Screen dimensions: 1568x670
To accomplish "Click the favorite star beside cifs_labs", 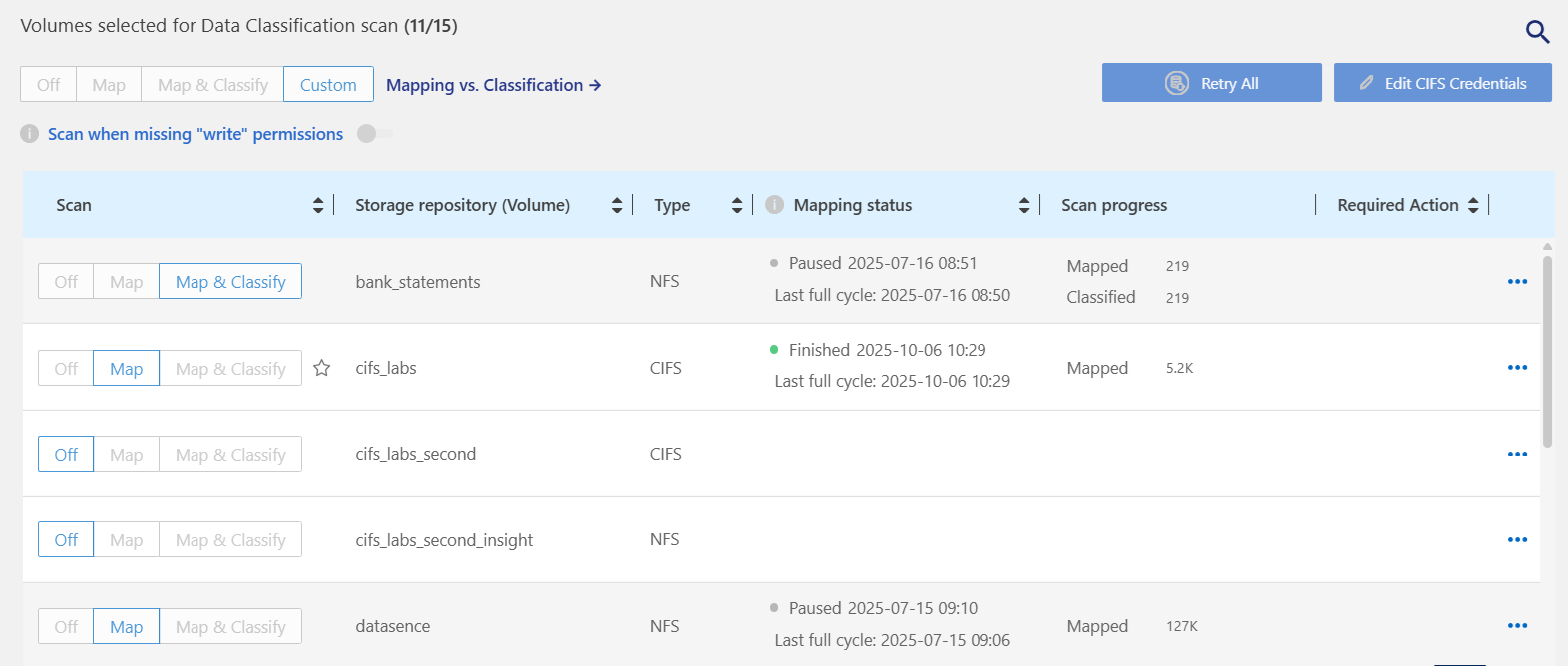I will click(x=321, y=368).
